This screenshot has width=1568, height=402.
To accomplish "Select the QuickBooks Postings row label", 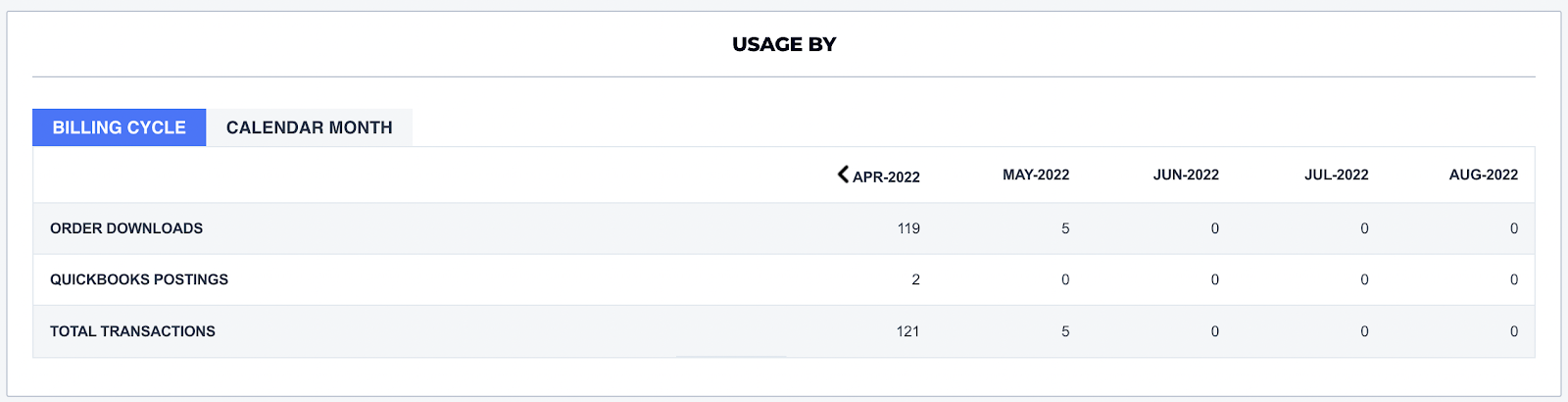I will [x=139, y=279].
